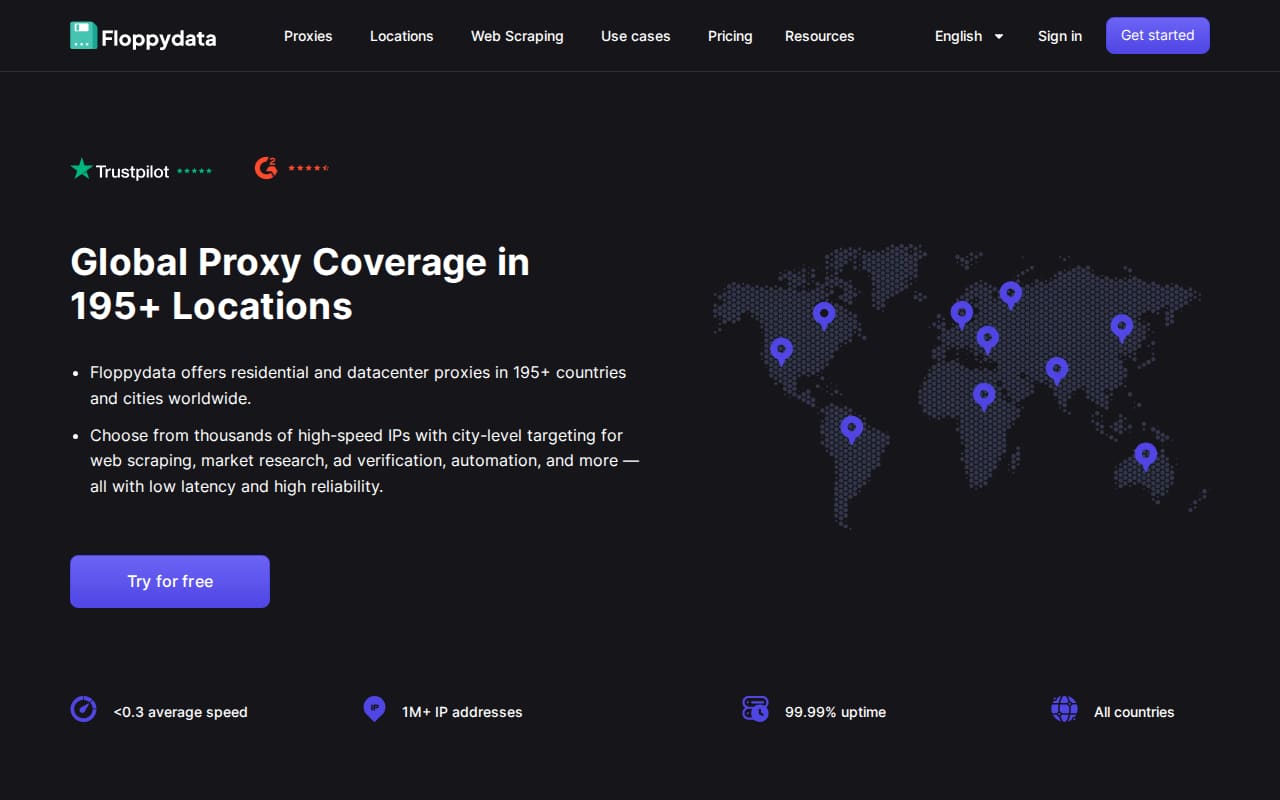Click the '99.99% uptime' text
Screen dimensions: 1280x800
pyautogui.click(x=835, y=712)
